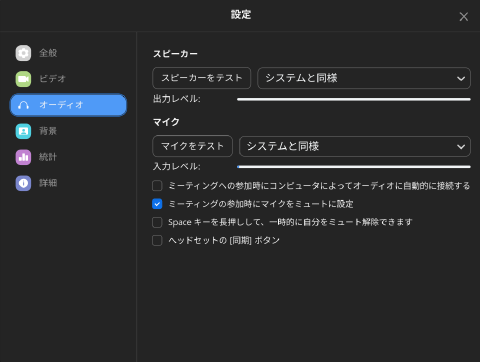This screenshot has height=362, width=480.
Task: Click the 出力レベル output level bar
Action: coord(354,99)
